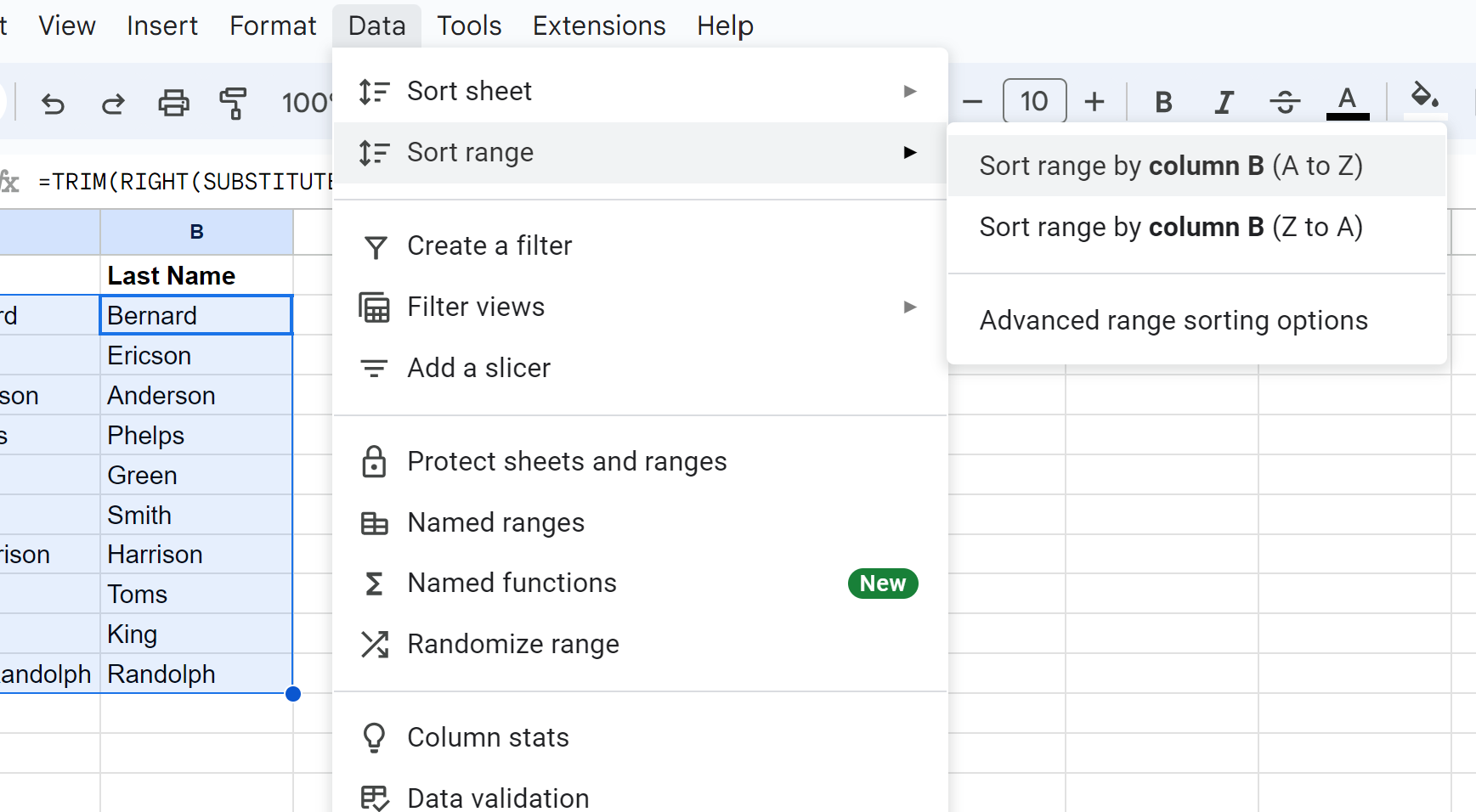Select Sort range by column B A to Z
The width and height of the screenshot is (1476, 812).
click(x=1196, y=166)
